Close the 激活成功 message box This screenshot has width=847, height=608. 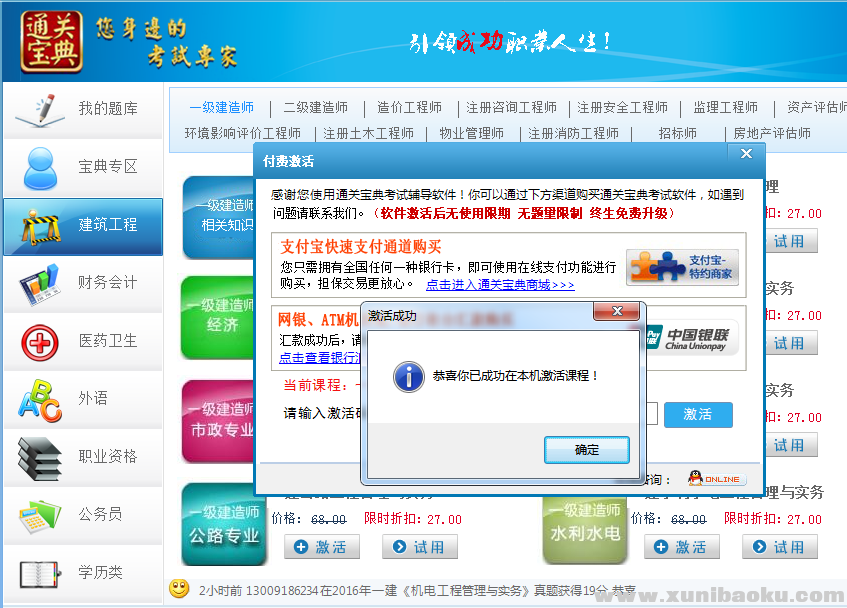pyautogui.click(x=616, y=312)
